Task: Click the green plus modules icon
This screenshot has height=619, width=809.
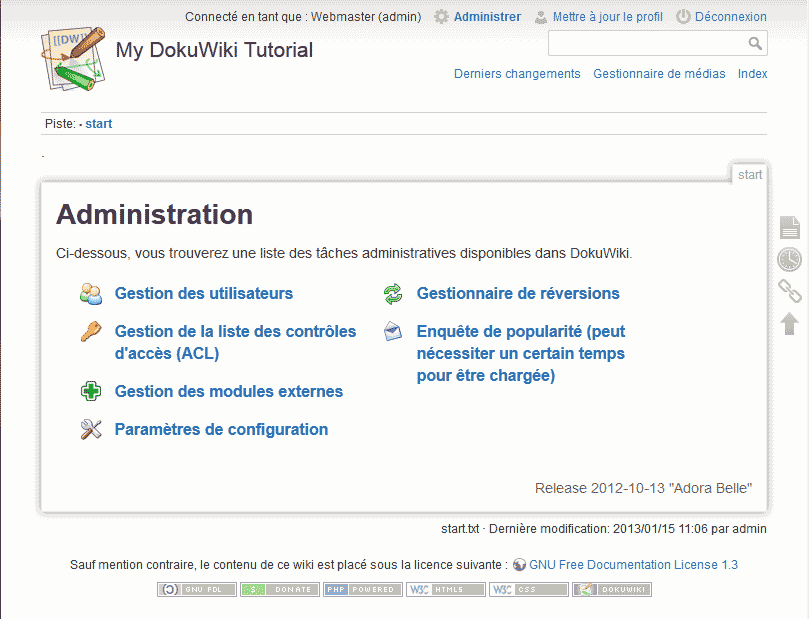Action: coord(91,391)
